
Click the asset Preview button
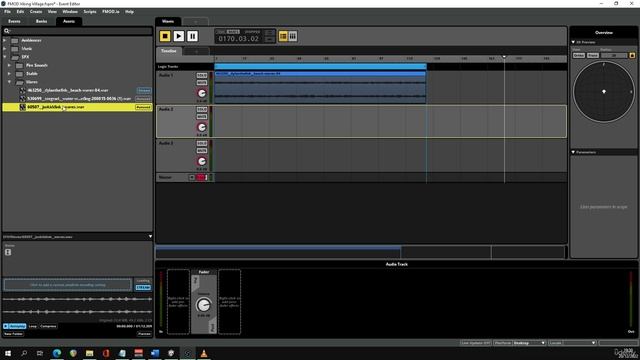[144, 334]
